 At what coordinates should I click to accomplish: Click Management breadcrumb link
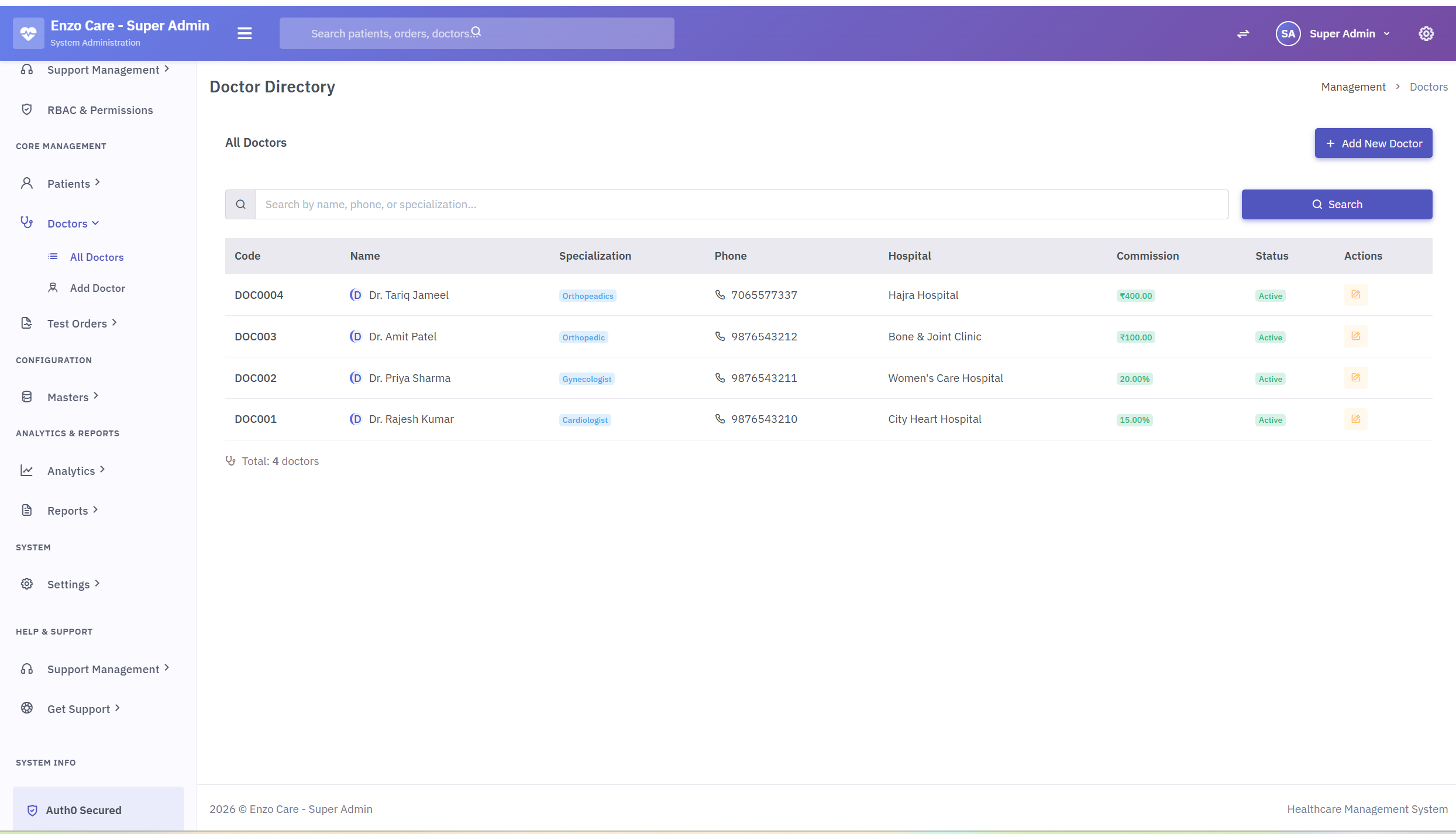click(1353, 87)
